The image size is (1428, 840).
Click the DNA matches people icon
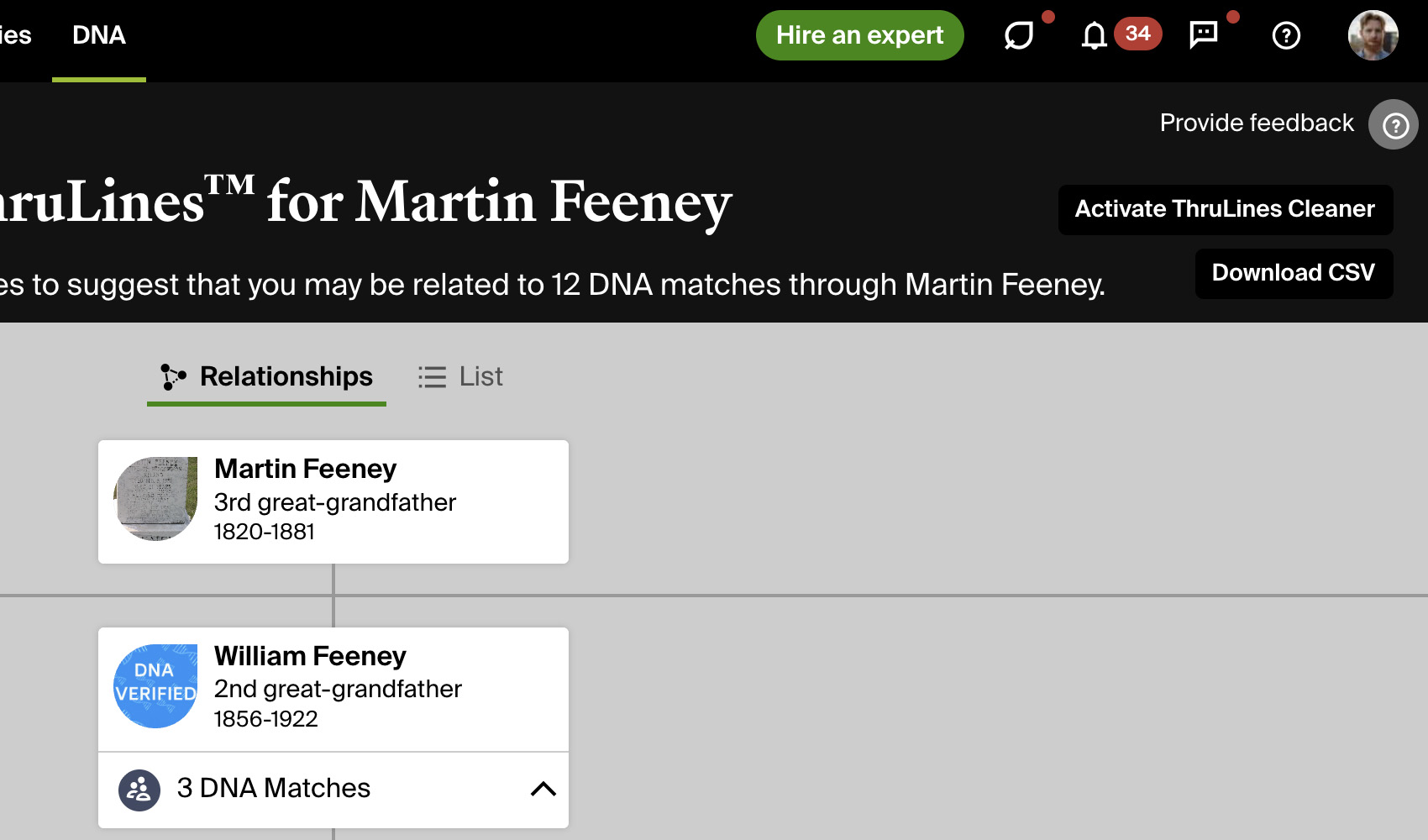coord(139,790)
